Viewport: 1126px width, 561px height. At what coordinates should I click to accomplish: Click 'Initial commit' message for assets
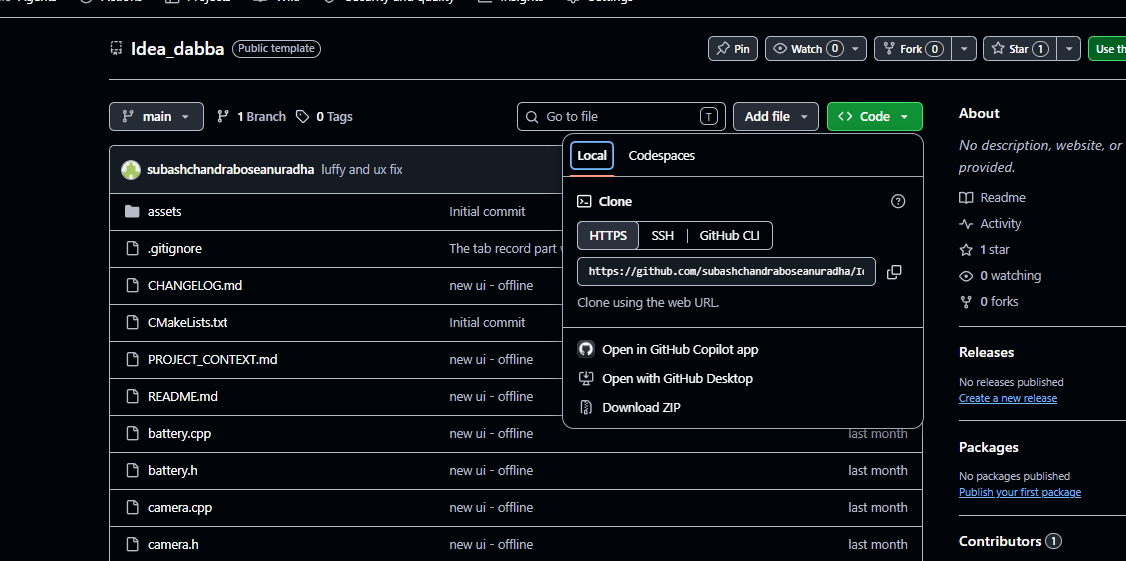pos(487,212)
